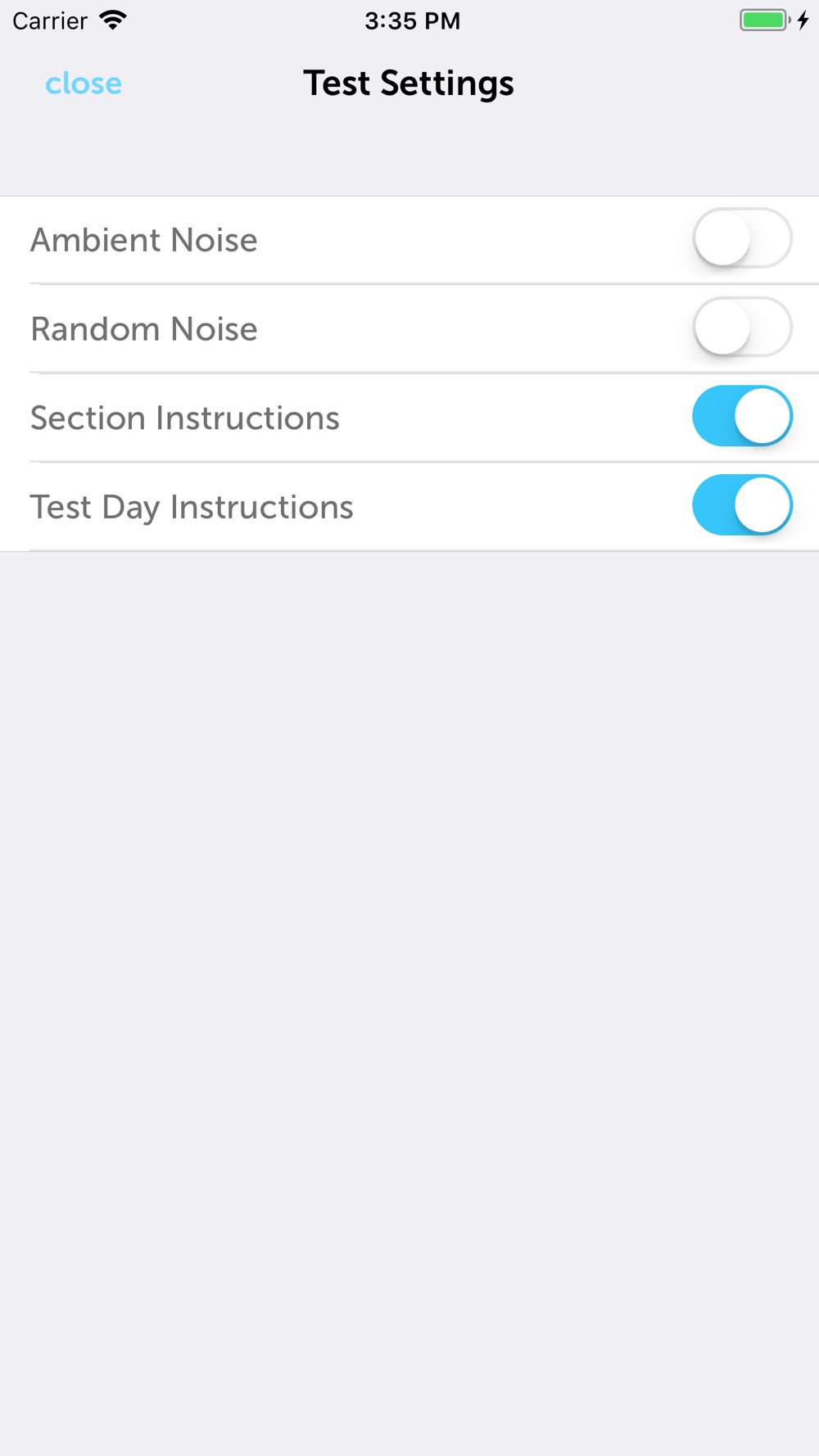Image resolution: width=819 pixels, height=1456 pixels.
Task: Disable the Section Instructions switch
Action: [x=742, y=416]
